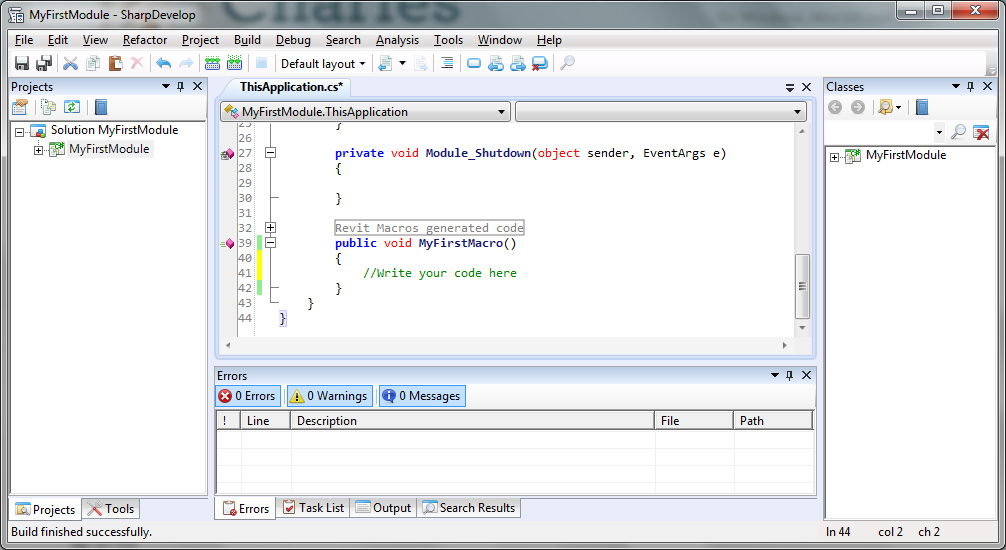The image size is (1006, 550).
Task: Click the //Write your code here comment line
Action: click(x=439, y=273)
